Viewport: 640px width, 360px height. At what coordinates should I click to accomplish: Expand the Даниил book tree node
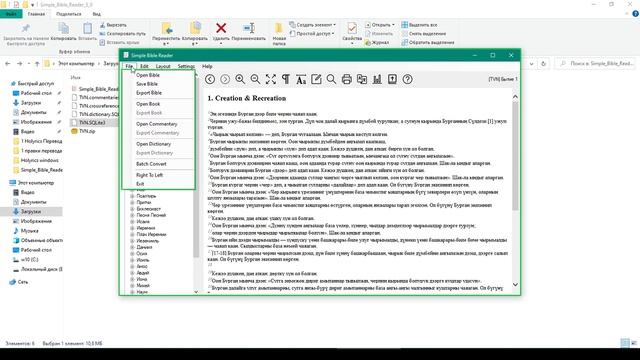pyautogui.click(x=132, y=247)
